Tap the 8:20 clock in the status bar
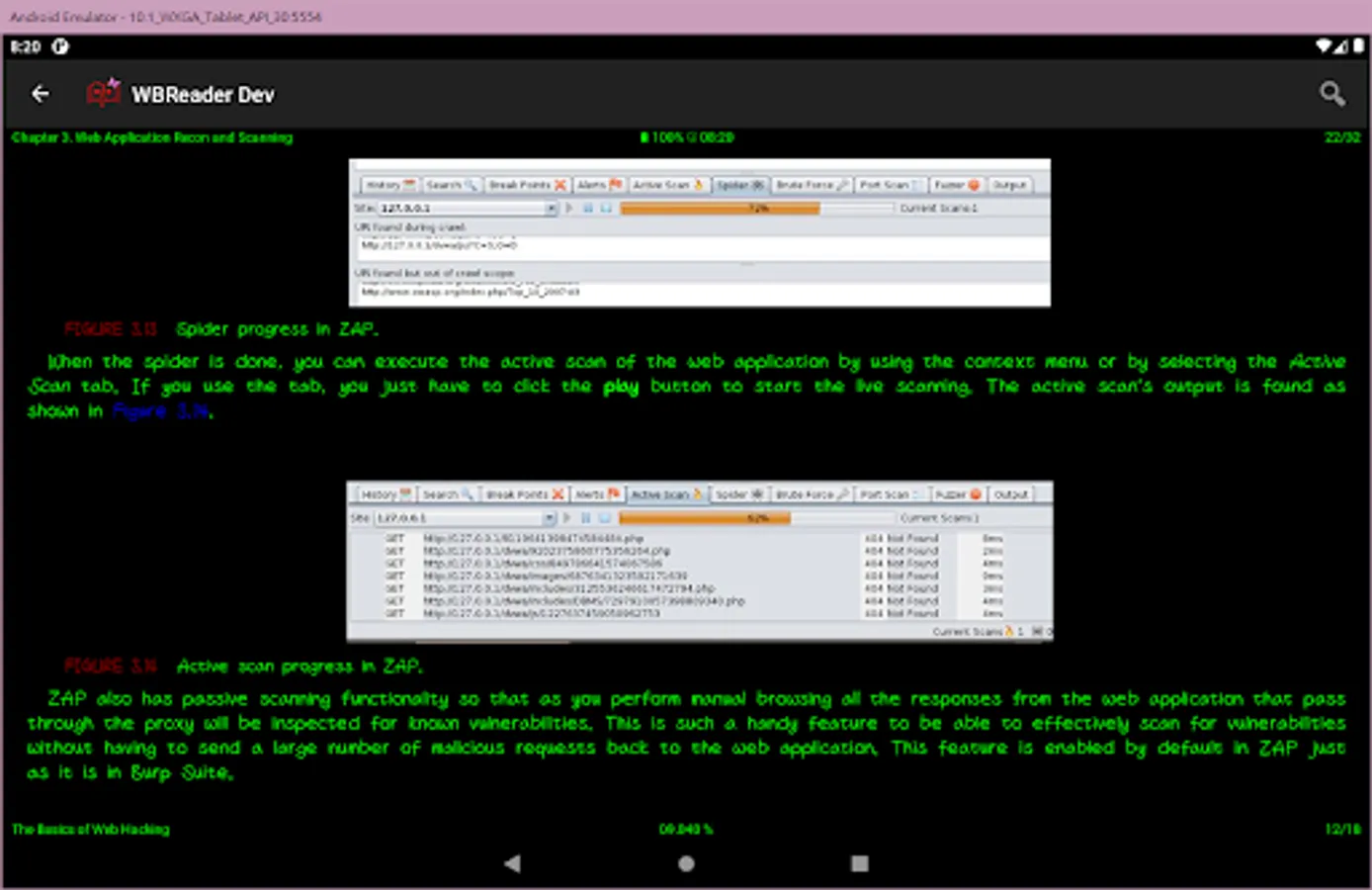Viewport: 1372px width, 890px height. 26,45
